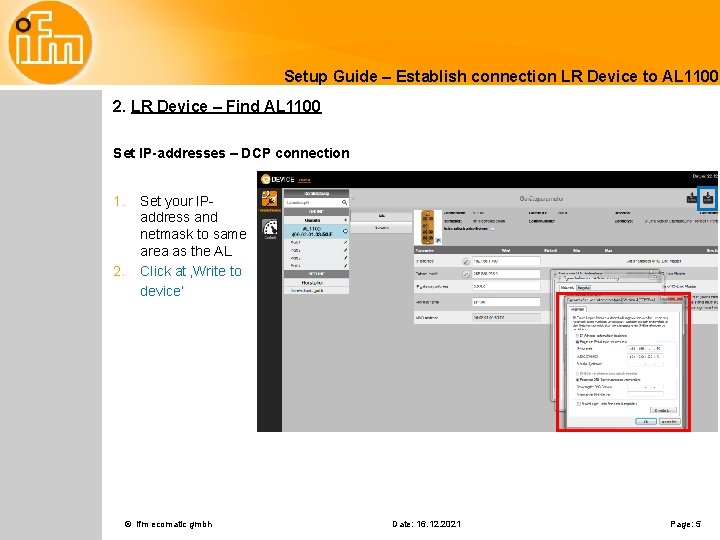This screenshot has width=720, height=540.
Task: Click the bottom catalog row under OFFLINE
Action: 316,291
